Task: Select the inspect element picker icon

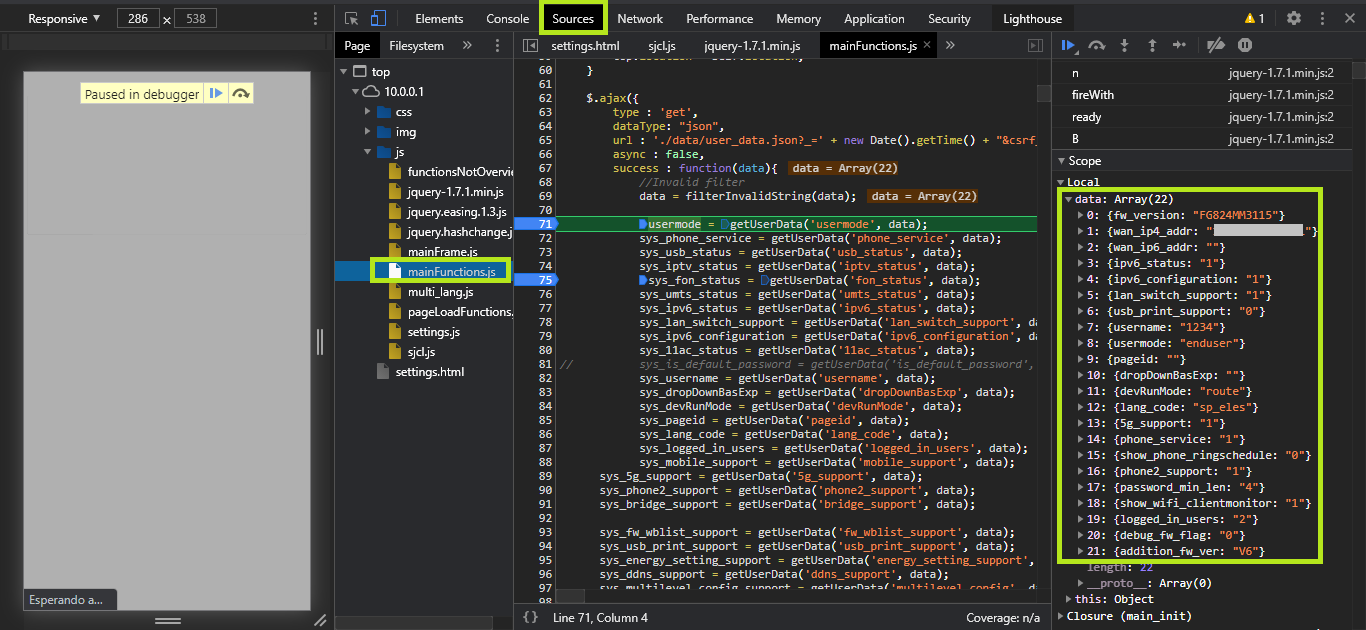Action: tap(352, 18)
